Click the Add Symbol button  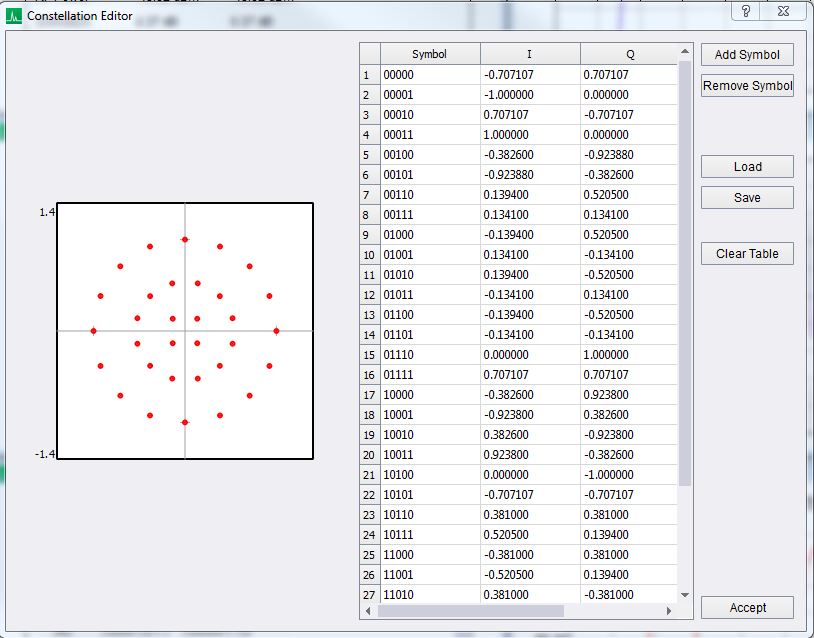pyautogui.click(x=747, y=55)
